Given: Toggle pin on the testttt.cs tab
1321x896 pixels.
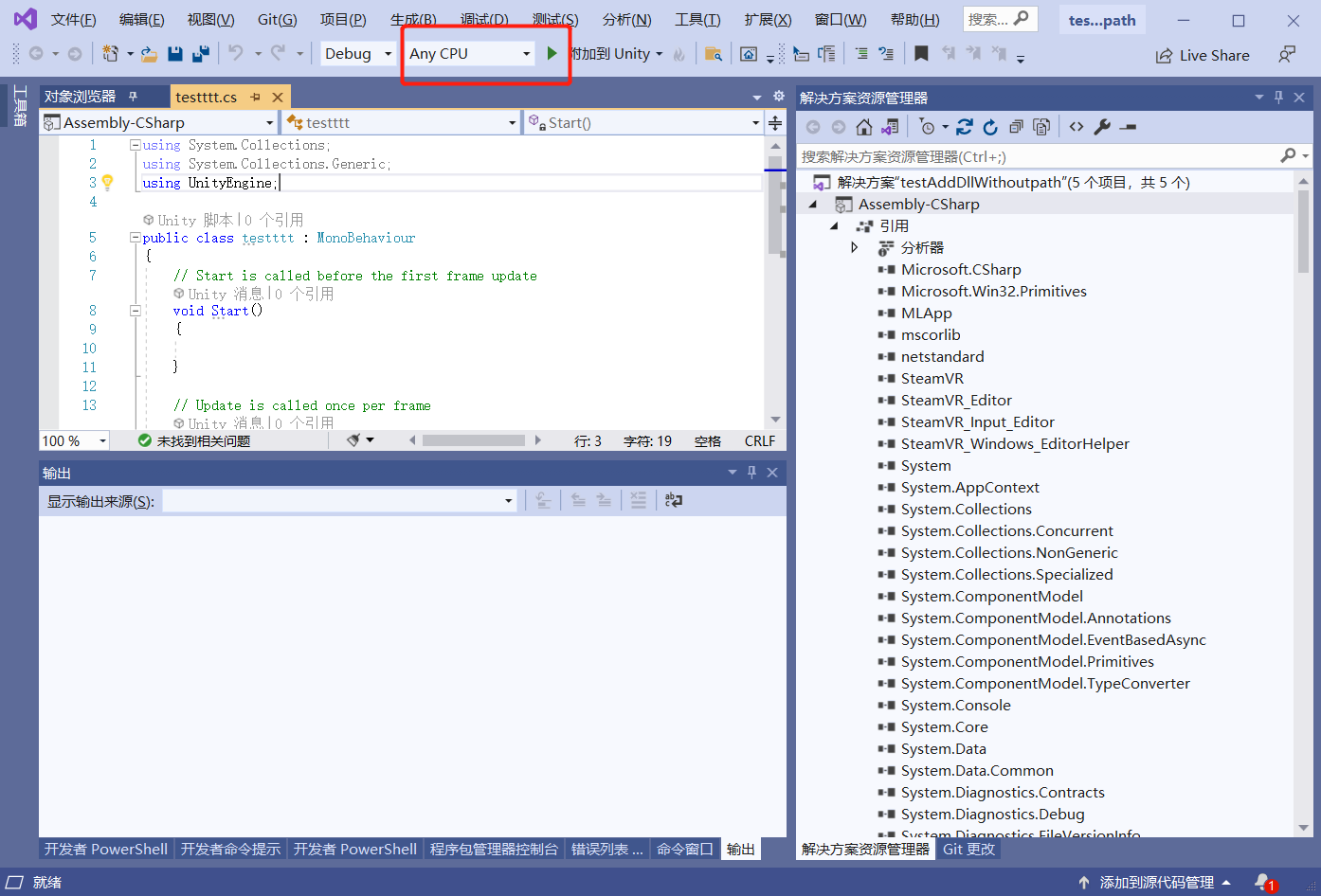Looking at the screenshot, I should coord(255,98).
